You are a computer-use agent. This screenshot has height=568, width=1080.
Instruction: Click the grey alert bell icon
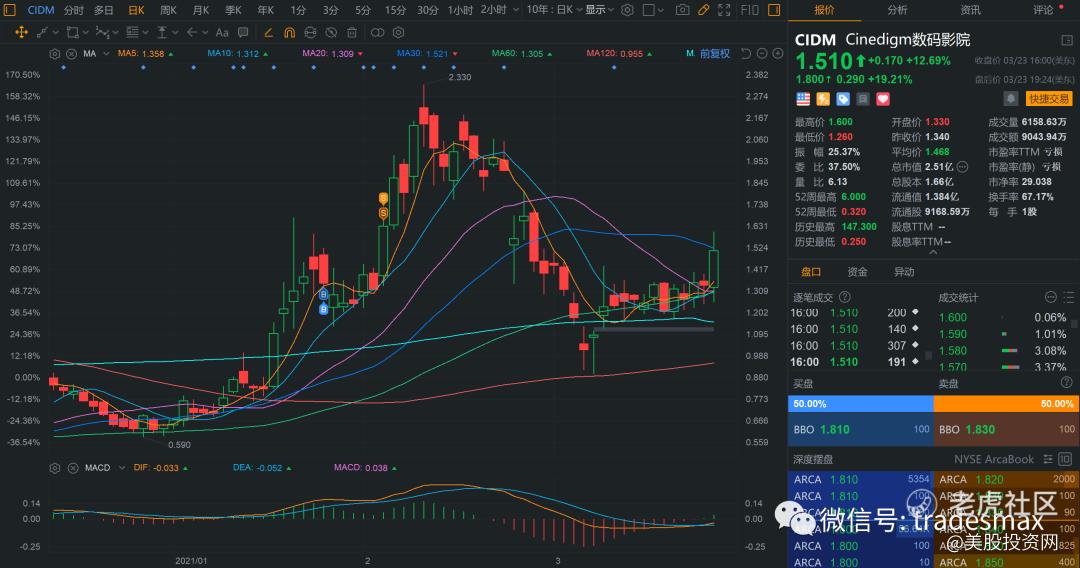pyautogui.click(x=1010, y=98)
